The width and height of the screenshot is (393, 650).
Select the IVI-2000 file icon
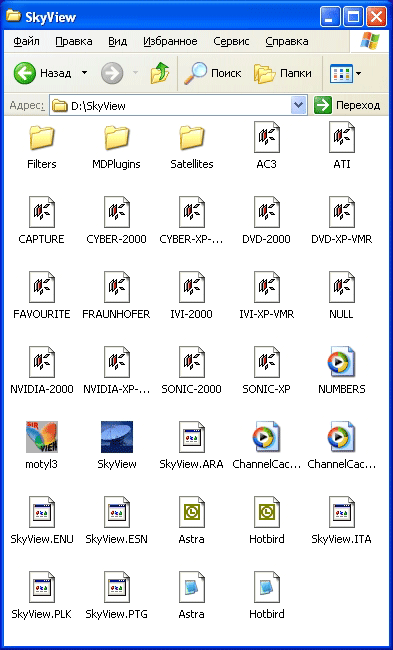coord(192,287)
